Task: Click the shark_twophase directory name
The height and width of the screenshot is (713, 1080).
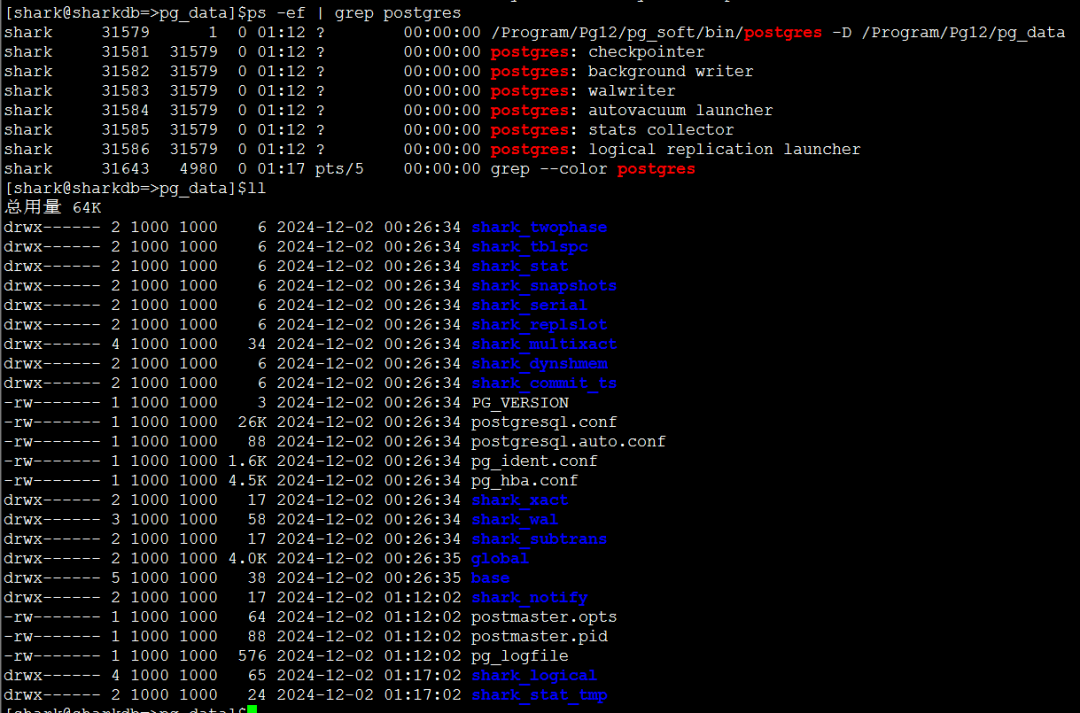Action: pos(539,227)
